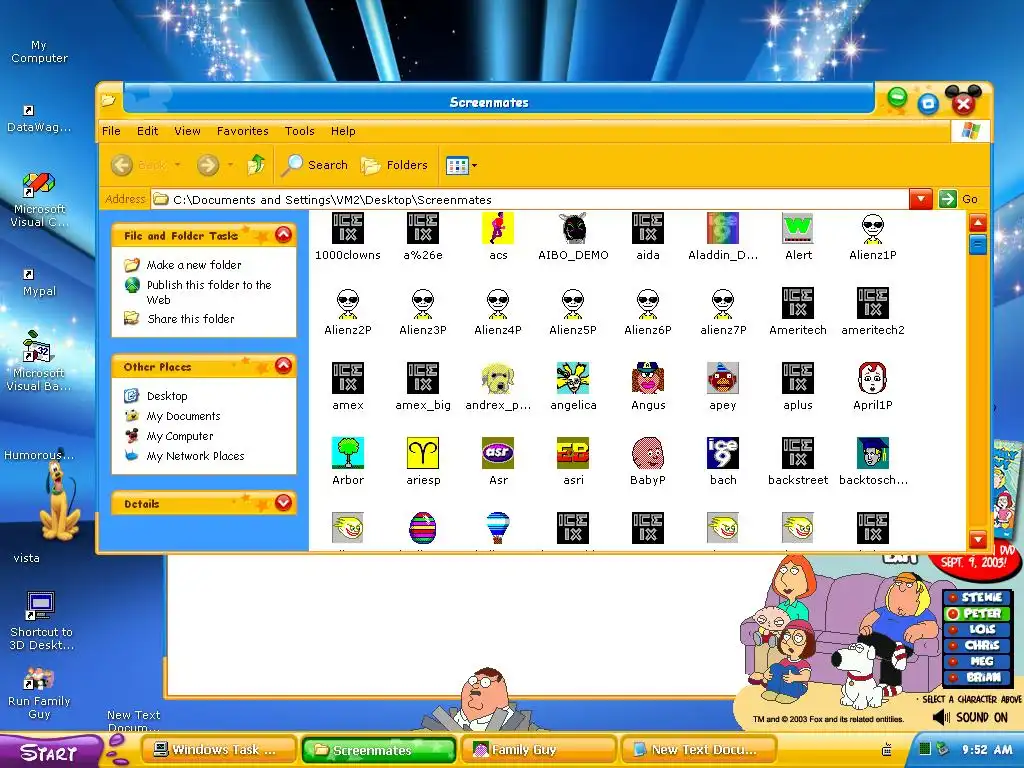
Task: Select the bach ice9 icon
Action: click(x=723, y=453)
